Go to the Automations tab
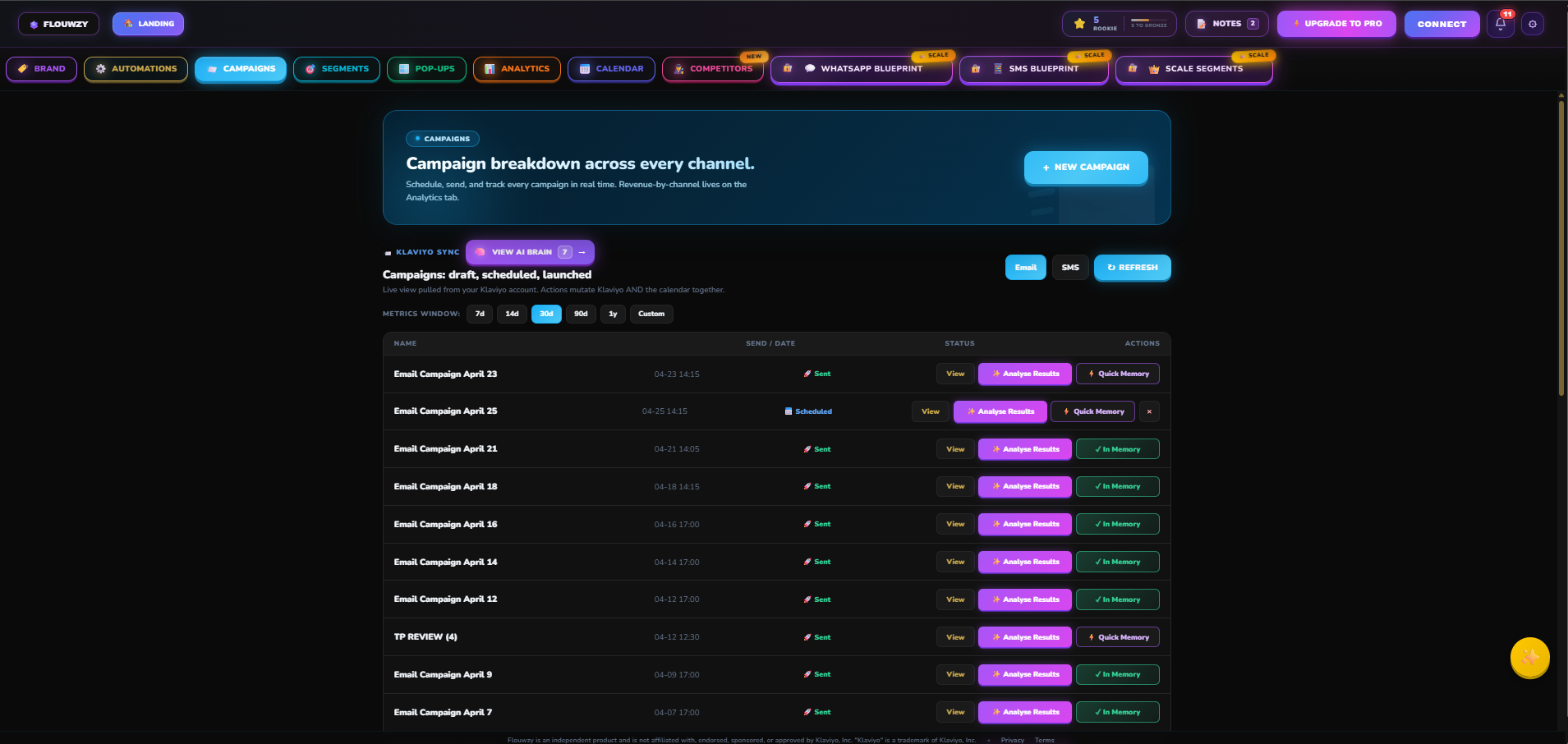Image resolution: width=1568 pixels, height=744 pixels. pos(136,69)
